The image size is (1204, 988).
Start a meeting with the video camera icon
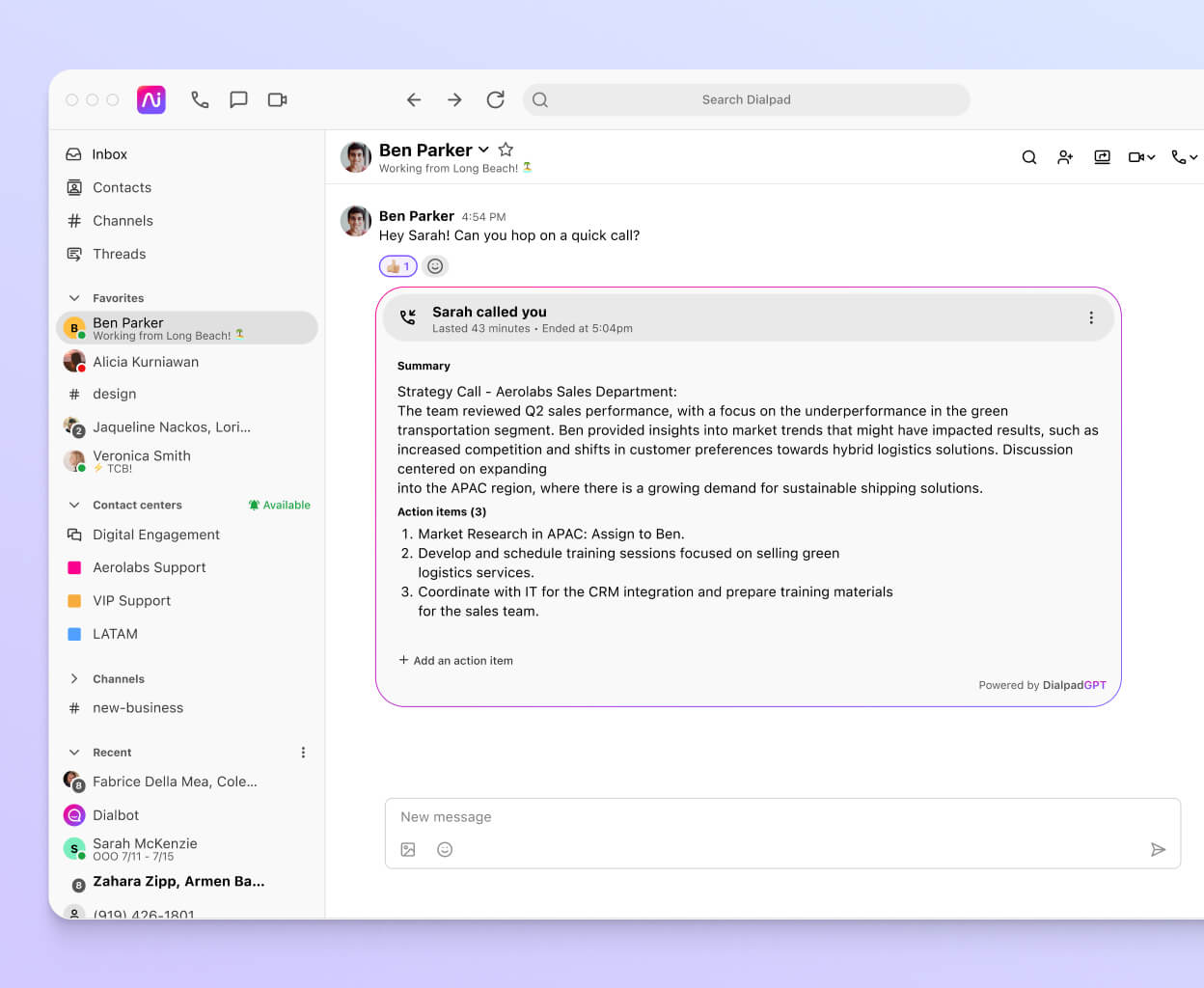pyautogui.click(x=278, y=99)
